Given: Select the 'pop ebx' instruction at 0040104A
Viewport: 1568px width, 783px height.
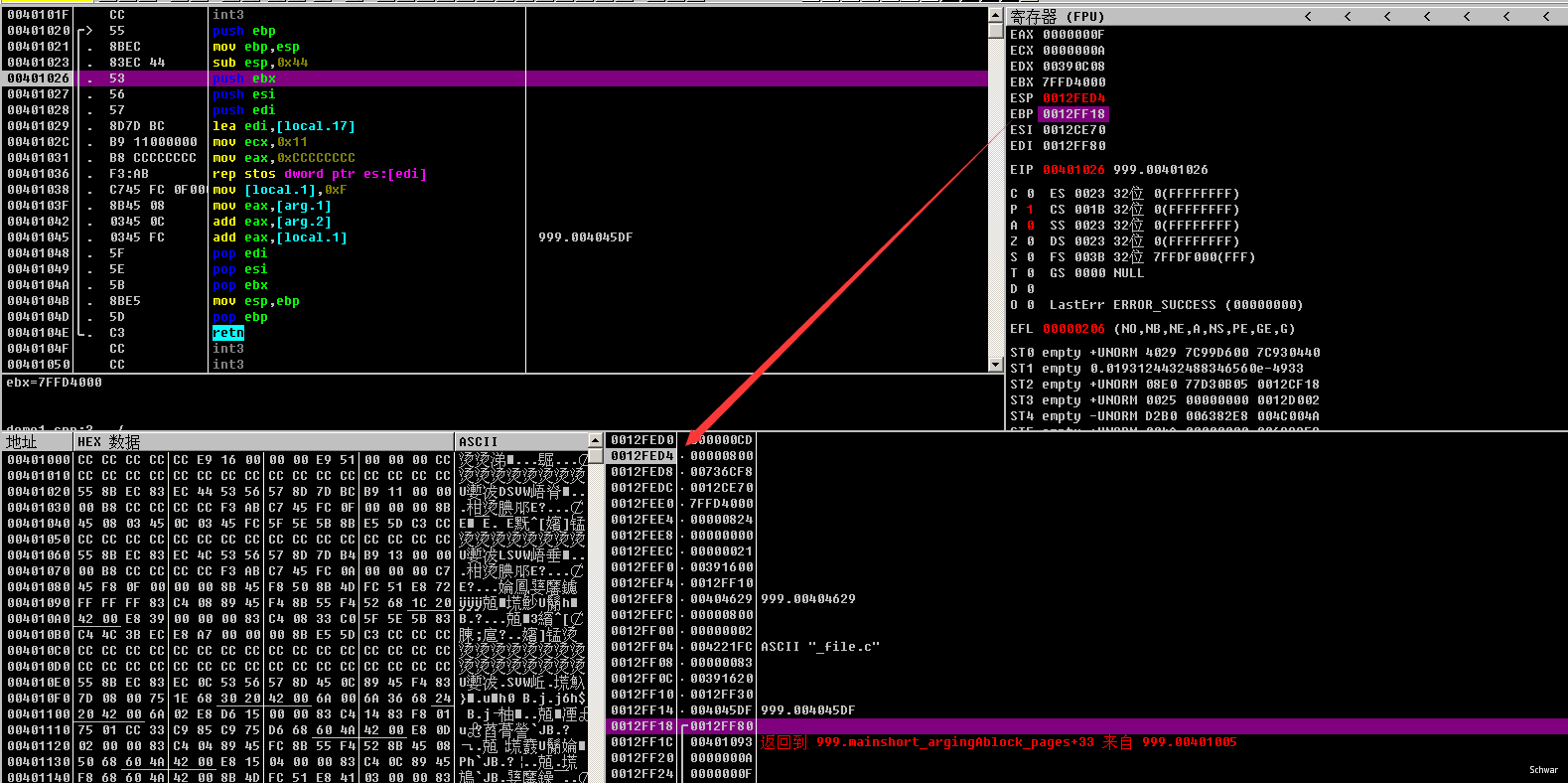Looking at the screenshot, I should [x=240, y=285].
